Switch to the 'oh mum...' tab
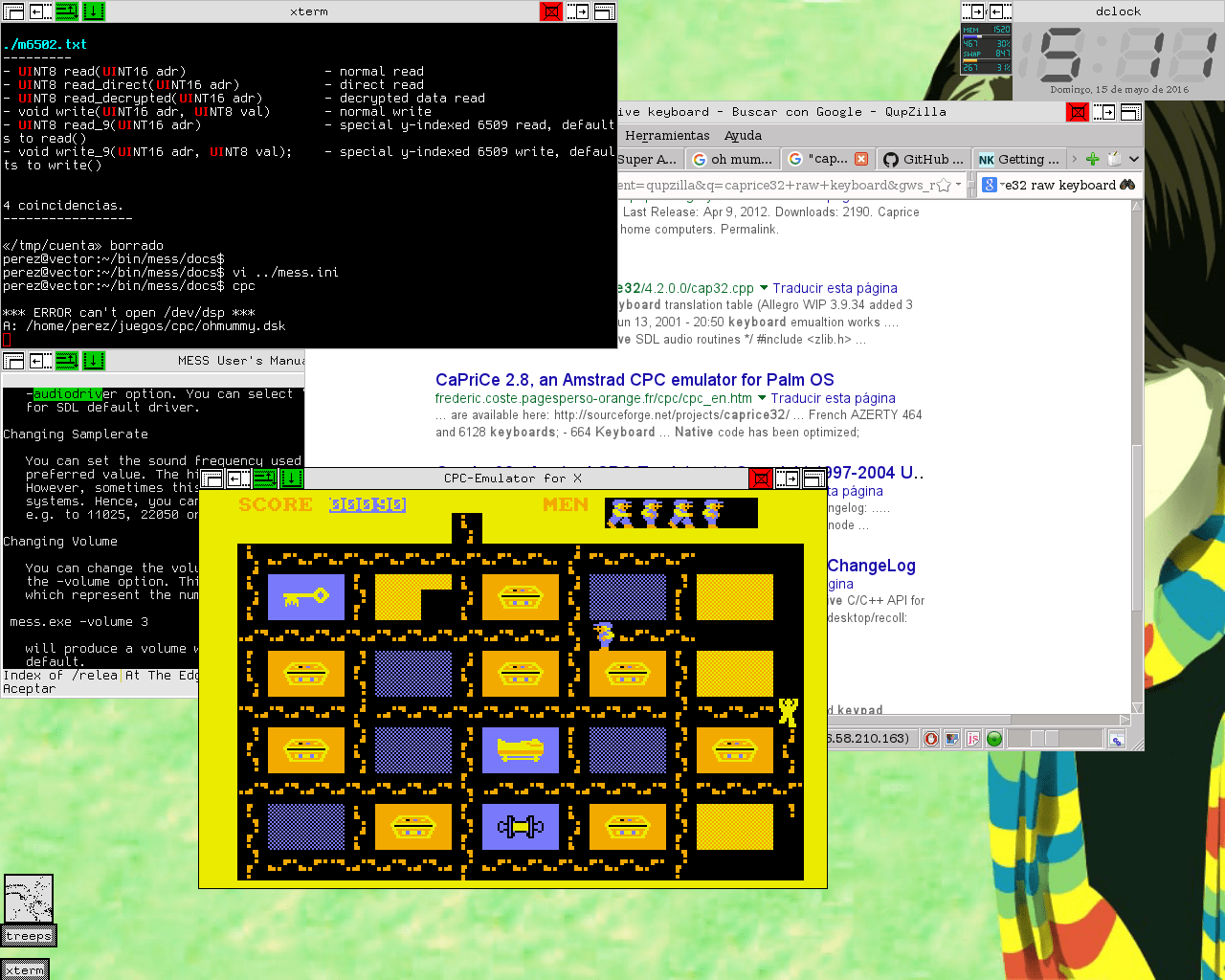The image size is (1225, 980). coord(732,160)
